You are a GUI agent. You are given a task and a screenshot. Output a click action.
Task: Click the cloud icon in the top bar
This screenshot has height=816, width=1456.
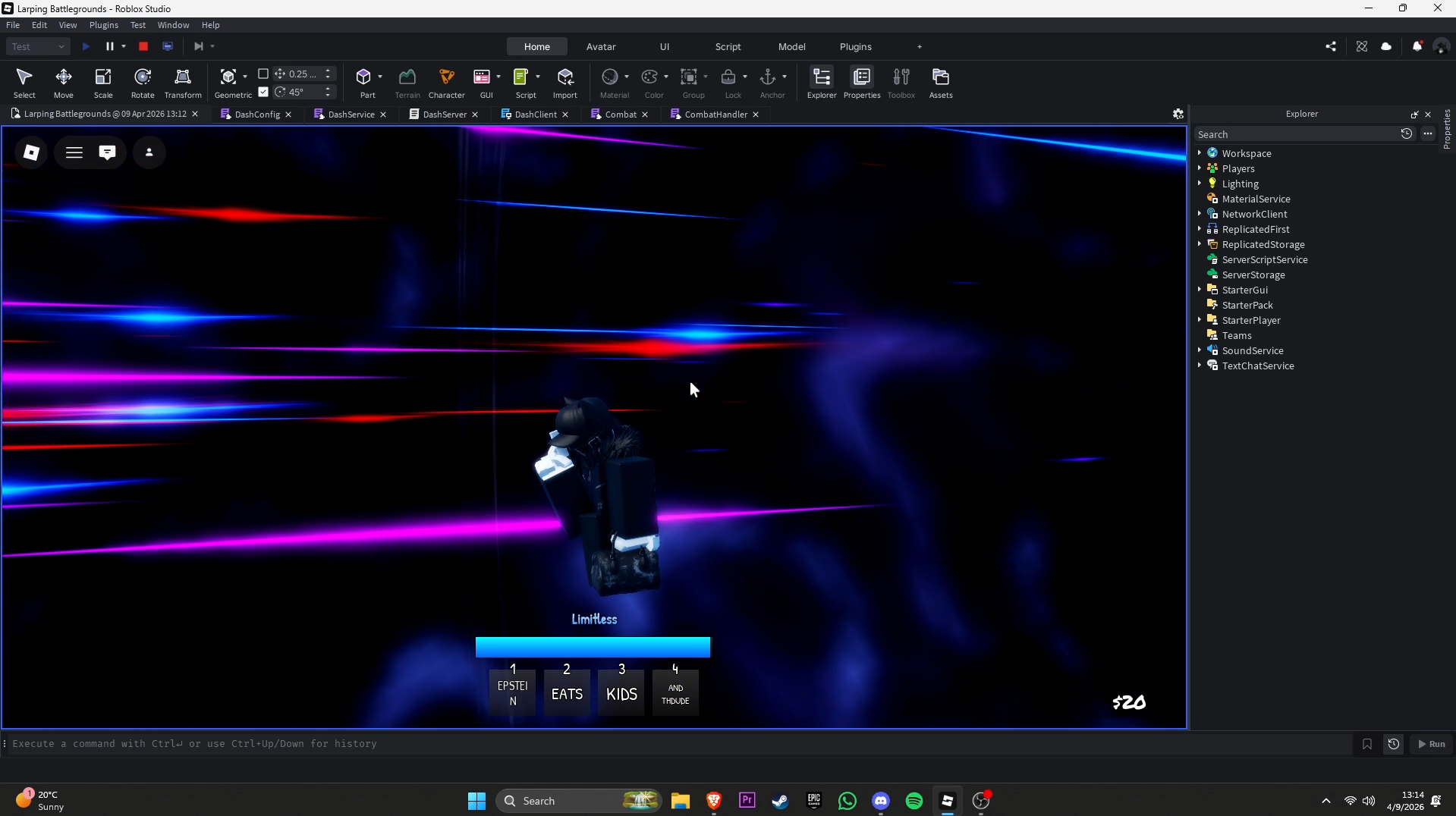[x=1386, y=46]
